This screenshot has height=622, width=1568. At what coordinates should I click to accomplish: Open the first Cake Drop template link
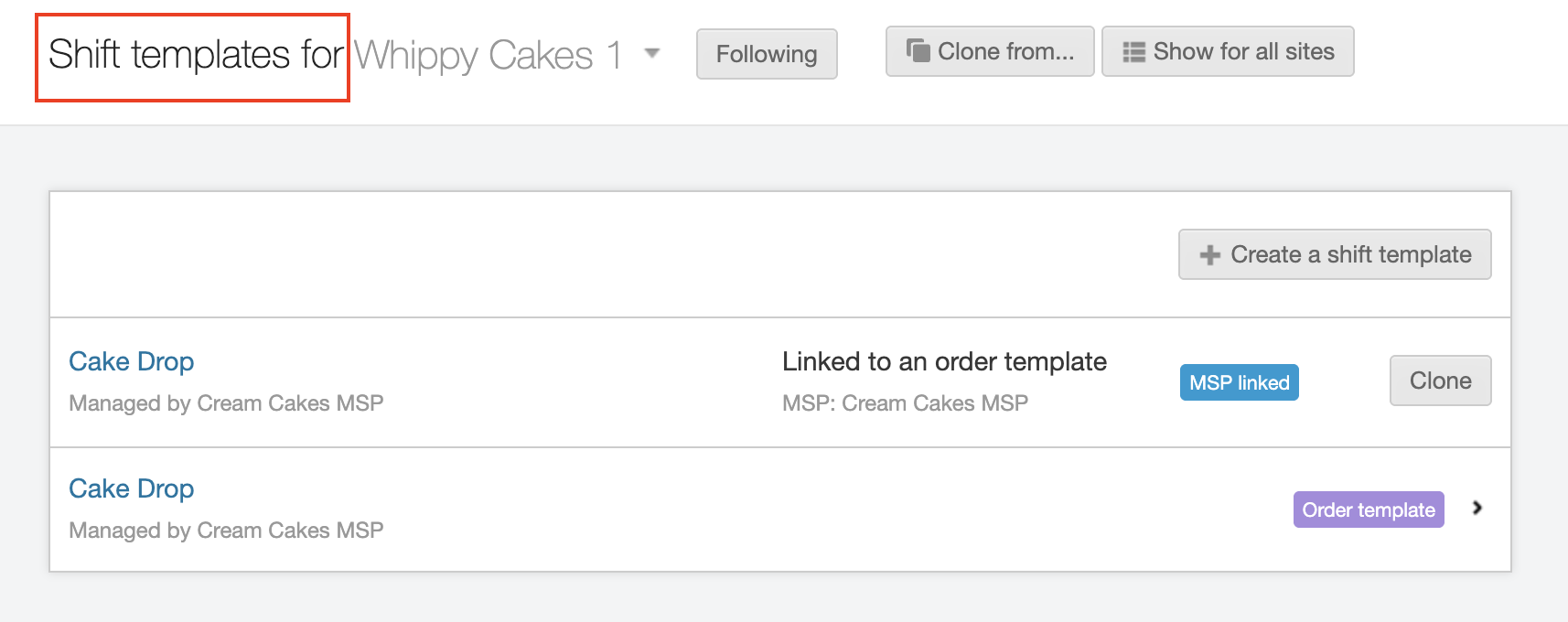132,362
